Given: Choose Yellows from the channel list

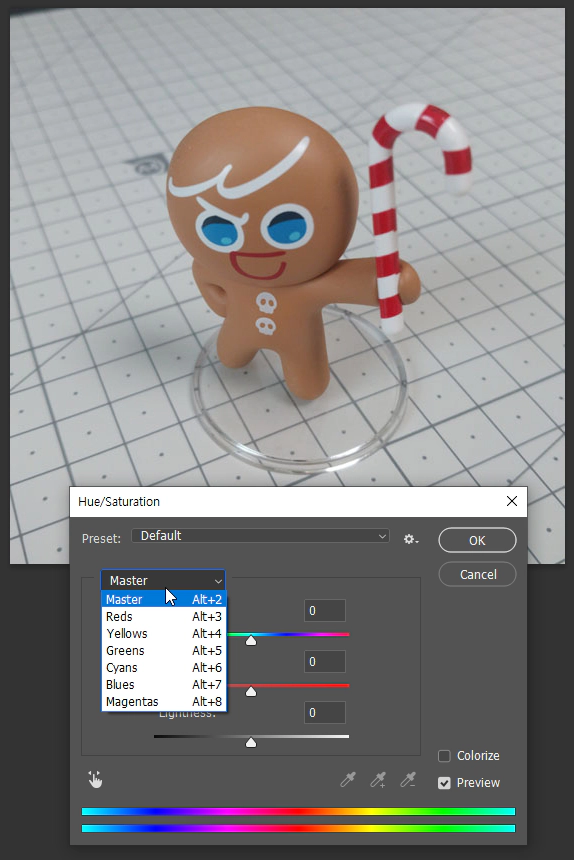Looking at the screenshot, I should point(164,633).
